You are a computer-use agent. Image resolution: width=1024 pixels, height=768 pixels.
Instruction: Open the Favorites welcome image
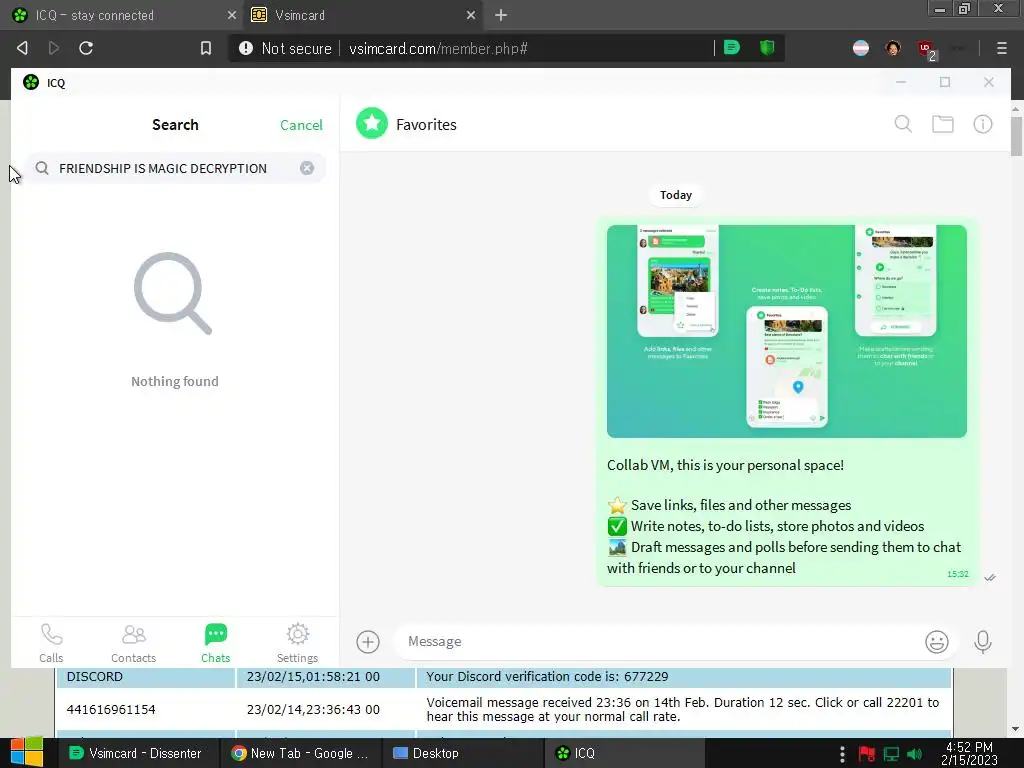click(x=786, y=331)
